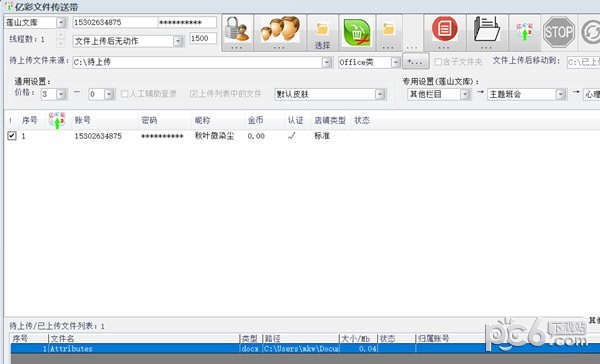600x364 pixels.
Task: Click the 状态 header in account table
Action: click(362, 120)
